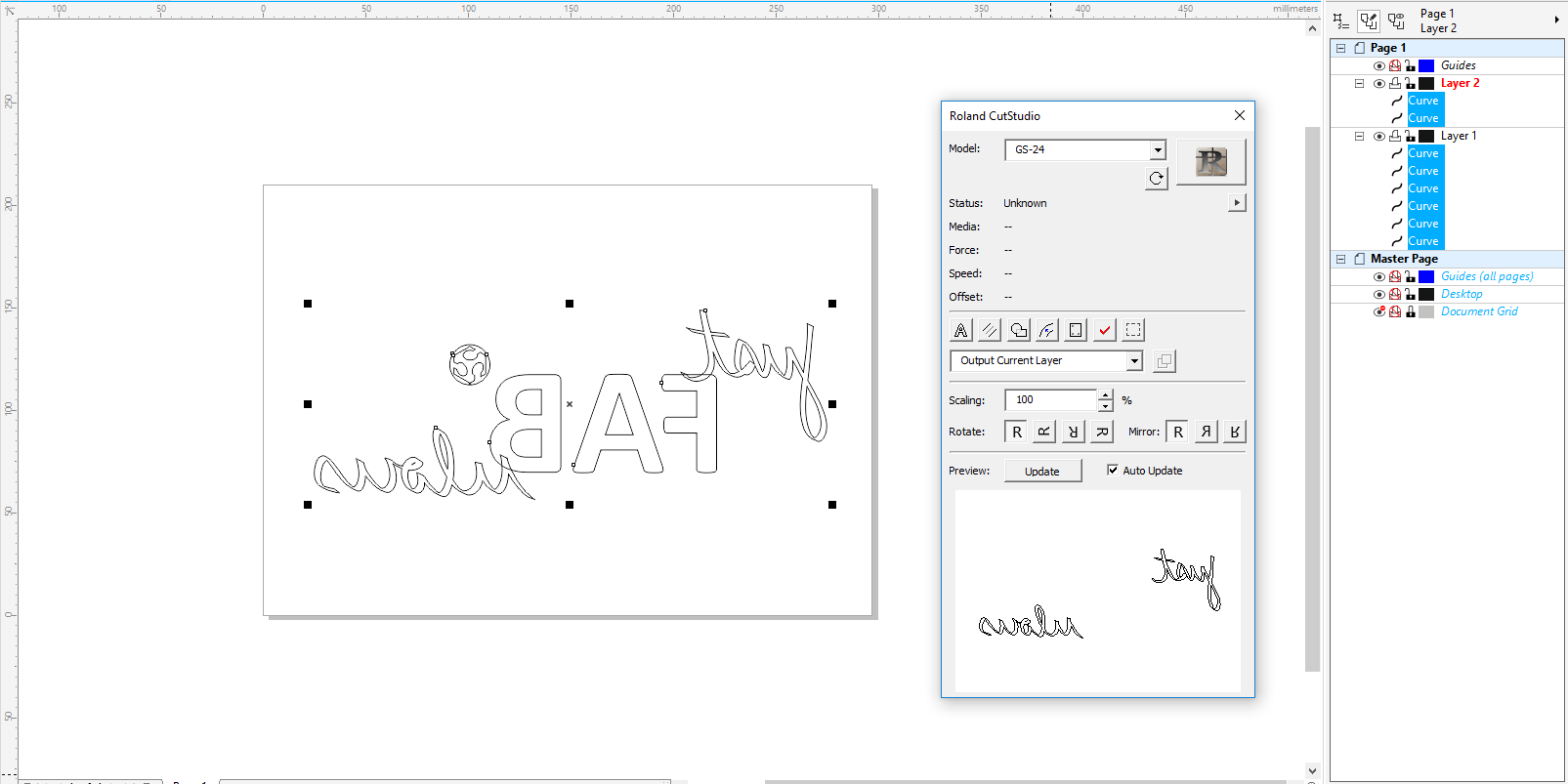Viewport: 1568px width, 784px height.
Task: Click the vertical scrollbar down arrow of canvas
Action: point(1312,770)
